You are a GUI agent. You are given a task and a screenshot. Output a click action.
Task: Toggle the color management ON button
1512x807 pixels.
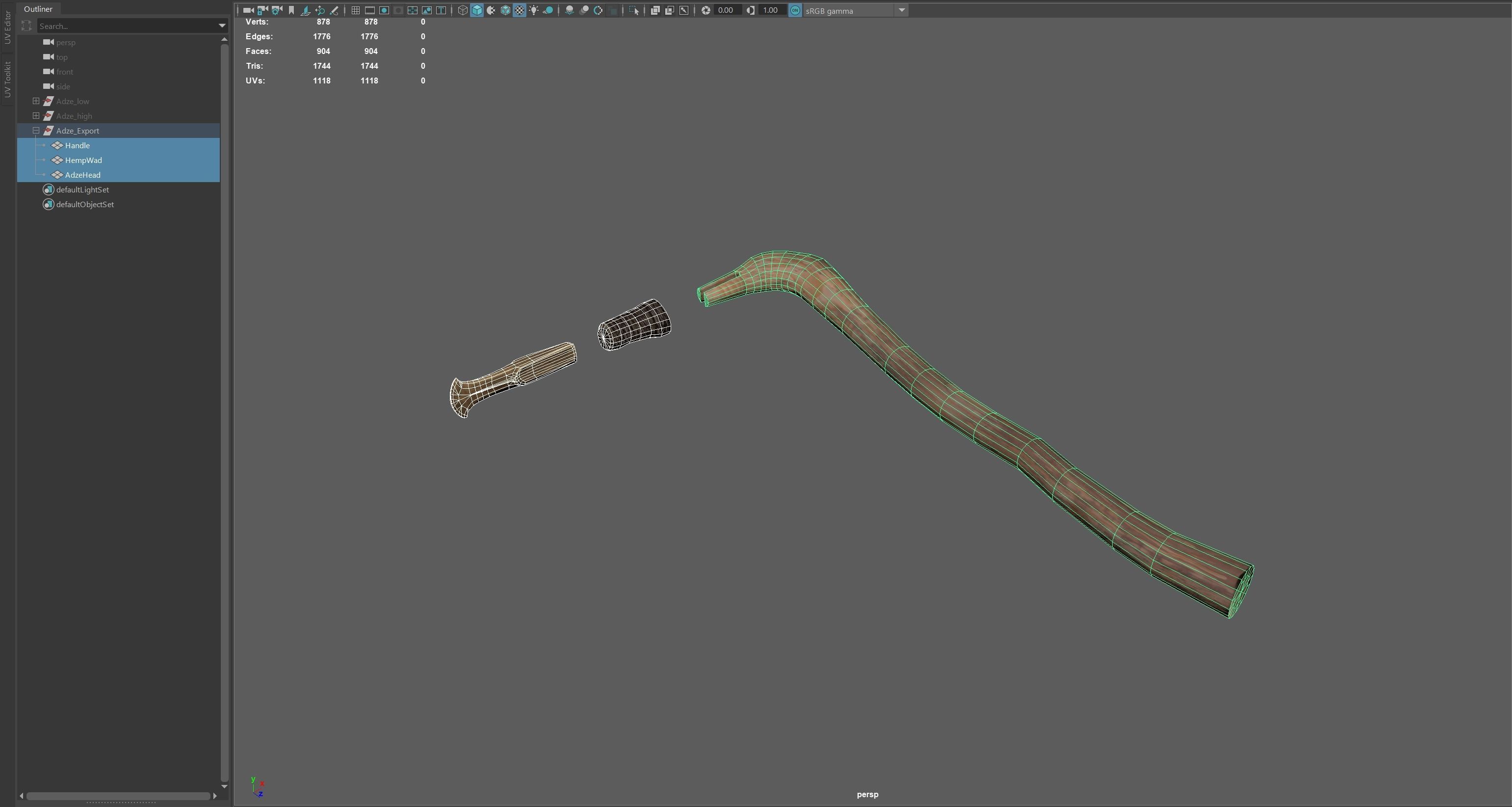[x=795, y=10]
